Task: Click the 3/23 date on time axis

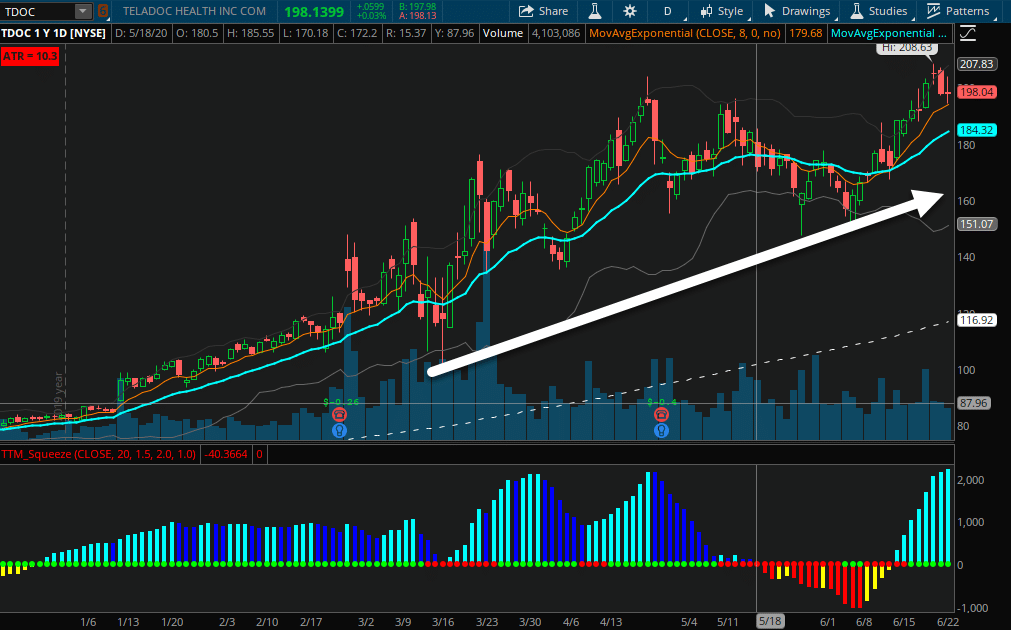Action: (487, 622)
